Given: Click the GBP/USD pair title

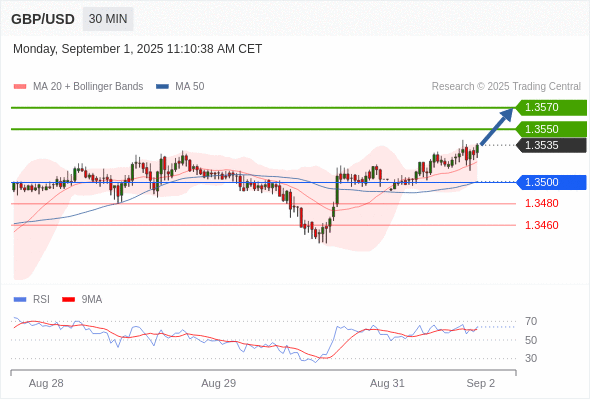Looking at the screenshot, I should coord(43,19).
